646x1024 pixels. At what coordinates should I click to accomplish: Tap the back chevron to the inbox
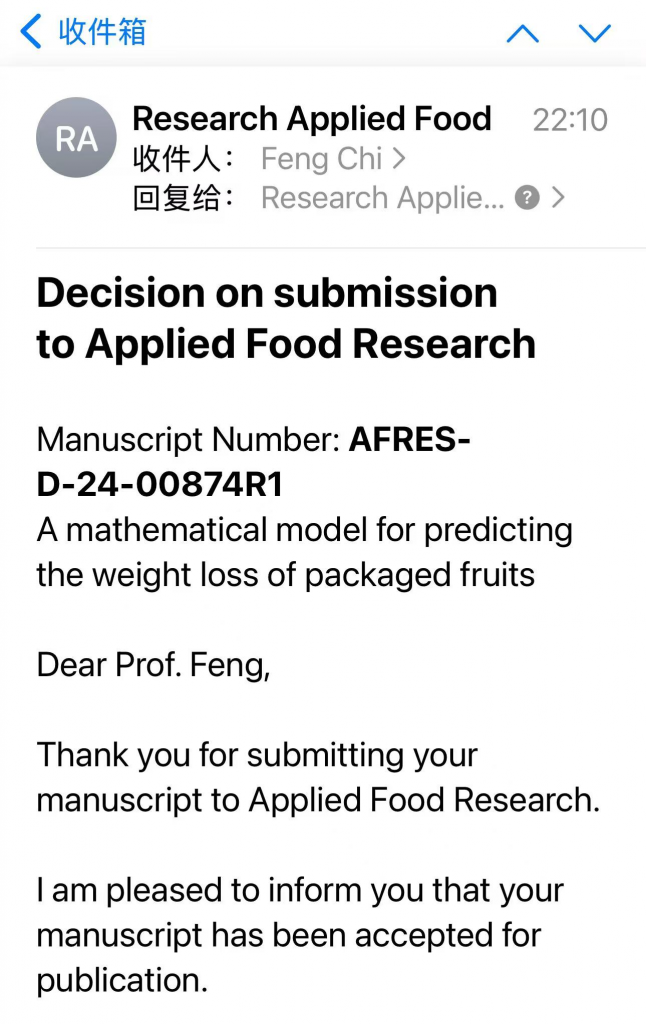point(31,31)
